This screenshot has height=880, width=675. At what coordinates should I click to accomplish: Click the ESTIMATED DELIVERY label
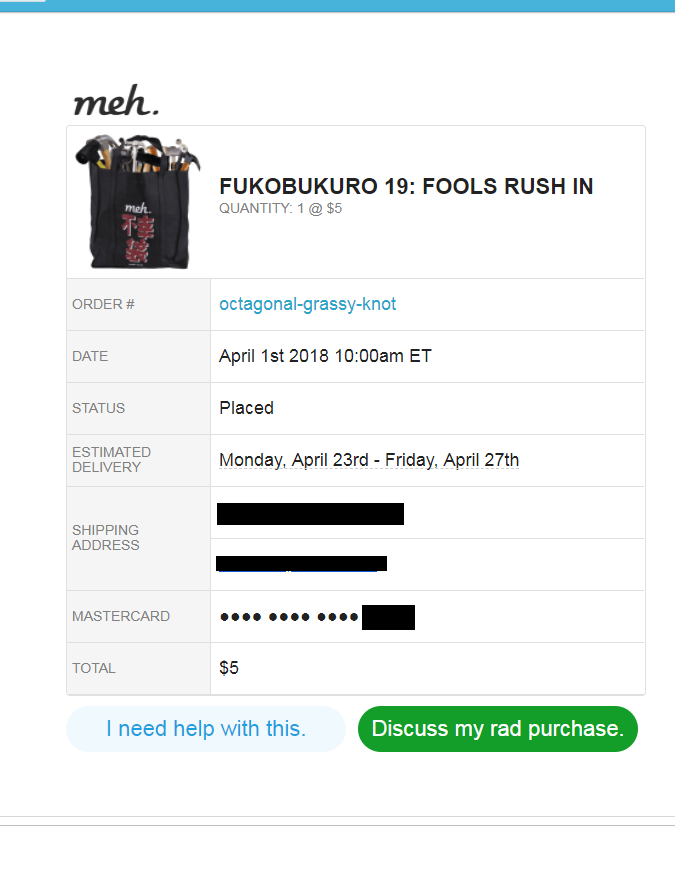[x=111, y=460]
